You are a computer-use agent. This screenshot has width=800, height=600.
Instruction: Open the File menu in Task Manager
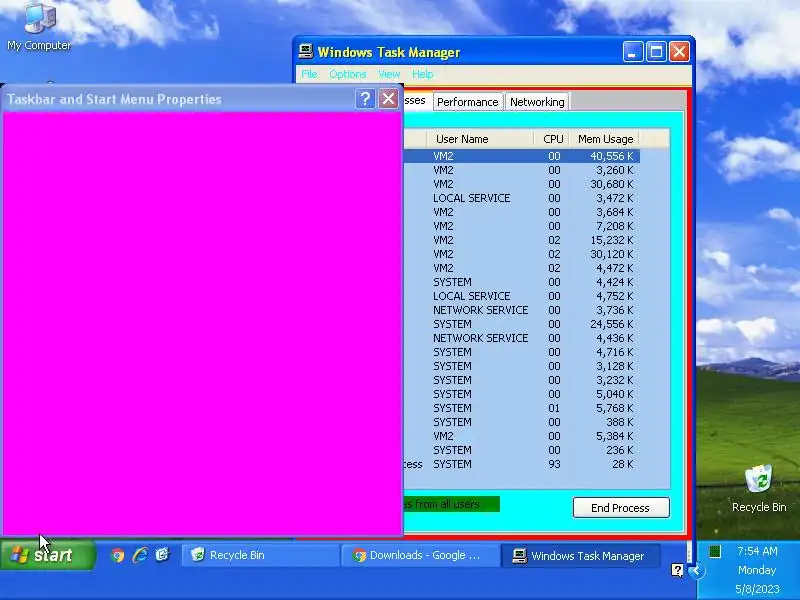(309, 74)
